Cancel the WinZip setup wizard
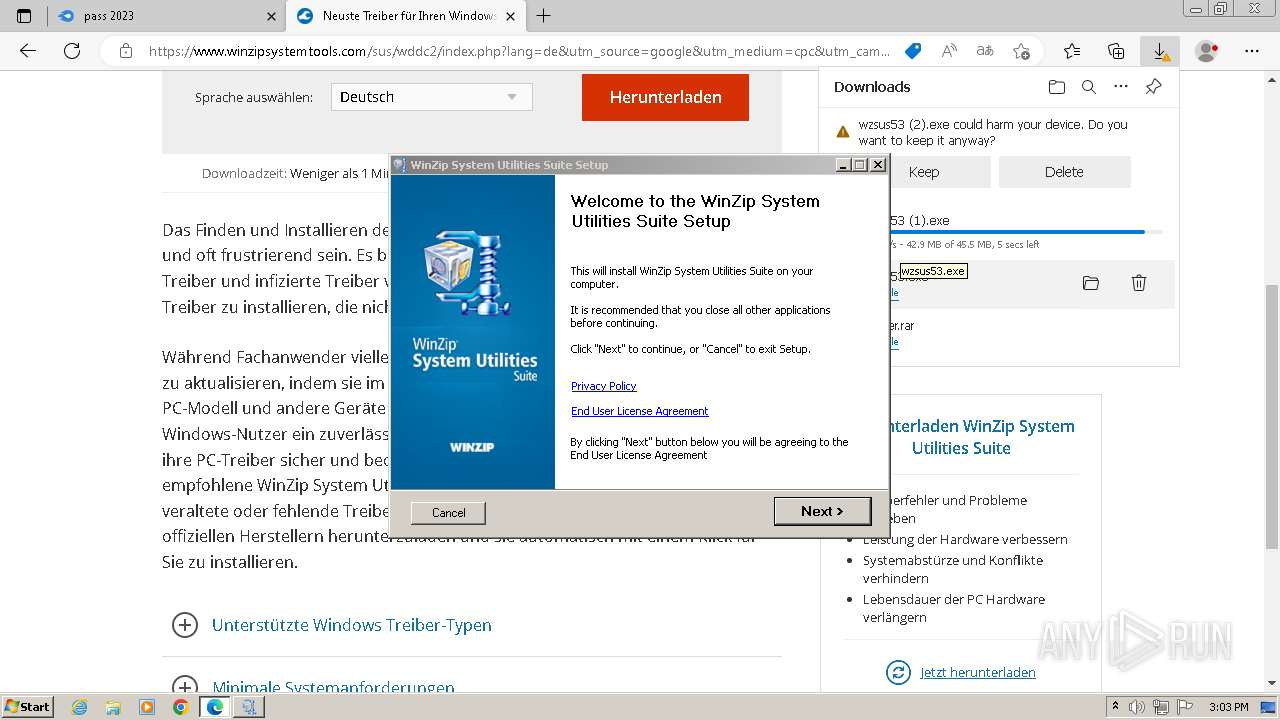Image resolution: width=1280 pixels, height=720 pixels. click(448, 512)
